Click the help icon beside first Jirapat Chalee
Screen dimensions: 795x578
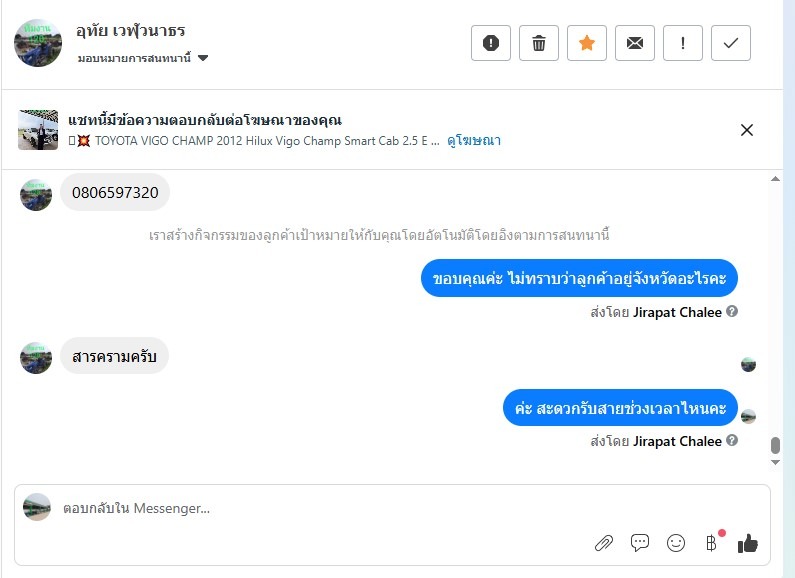732,311
